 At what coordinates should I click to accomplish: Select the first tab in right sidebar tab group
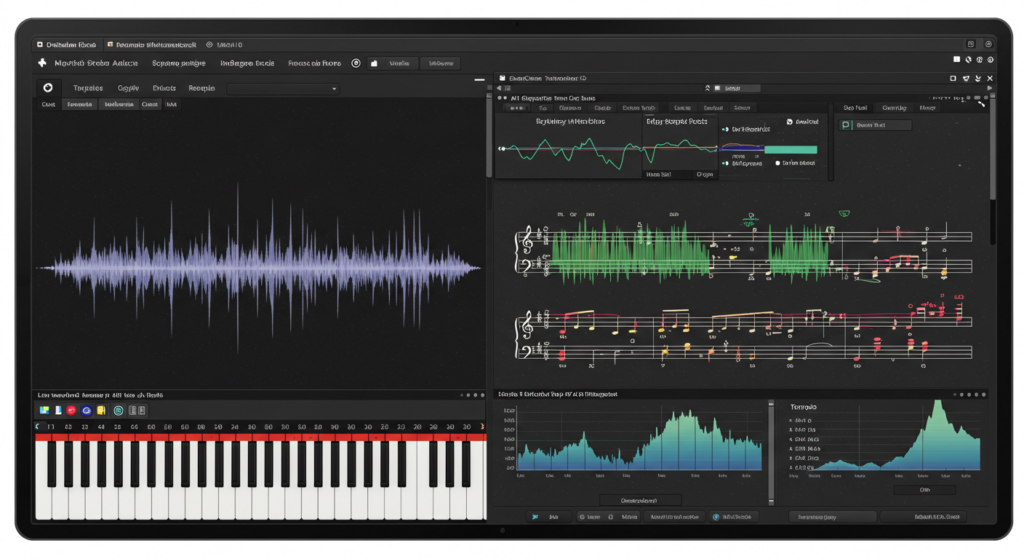[x=855, y=108]
